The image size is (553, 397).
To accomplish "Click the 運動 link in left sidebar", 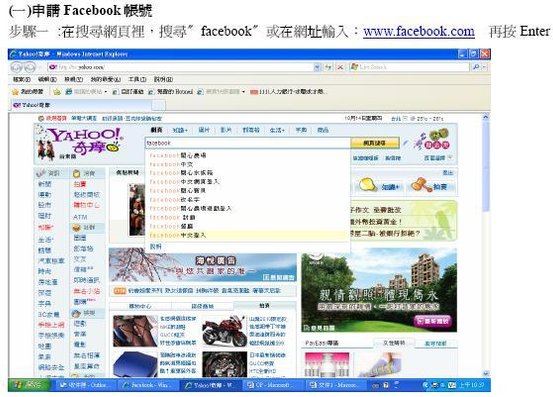I will tap(45, 195).
